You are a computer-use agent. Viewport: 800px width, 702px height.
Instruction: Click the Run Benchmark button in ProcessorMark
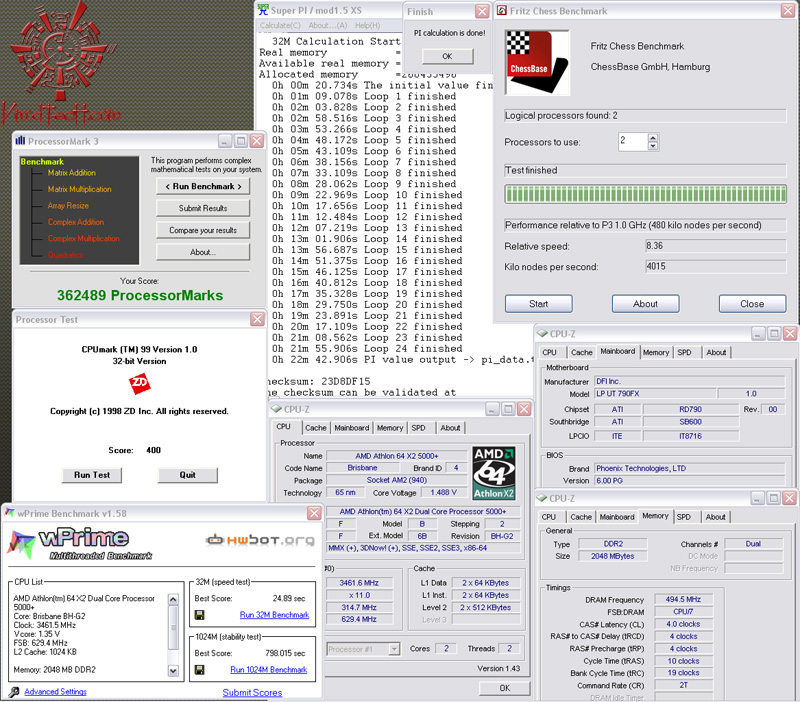[x=203, y=186]
